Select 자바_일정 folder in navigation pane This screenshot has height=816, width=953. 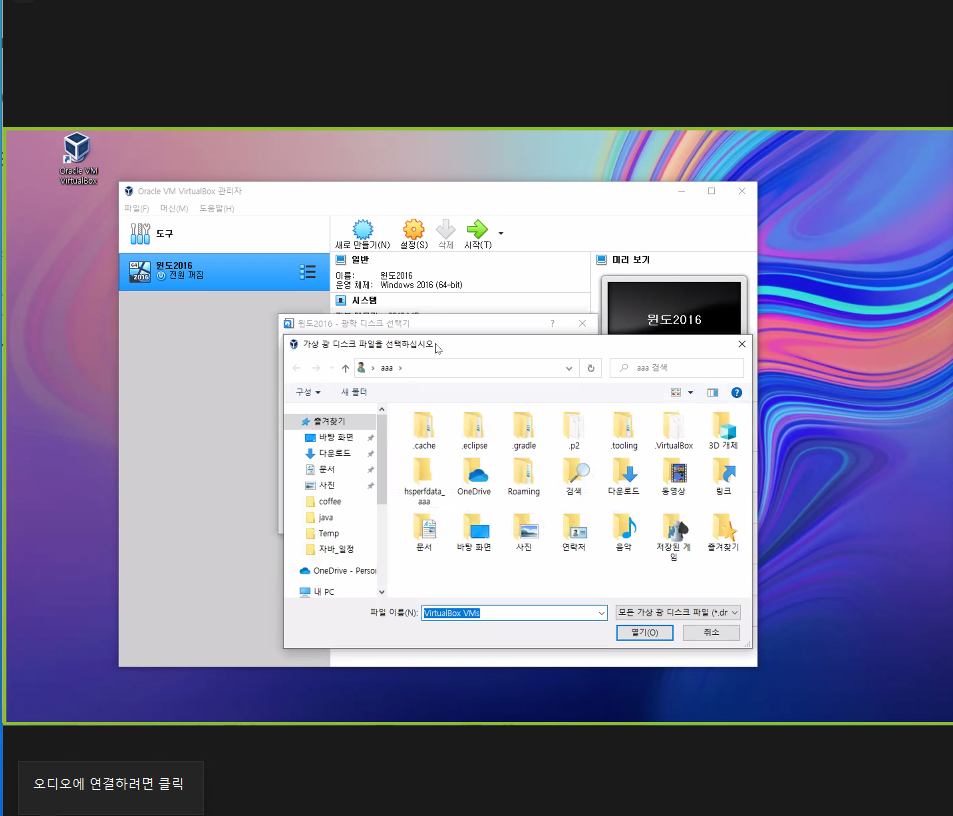[x=335, y=549]
